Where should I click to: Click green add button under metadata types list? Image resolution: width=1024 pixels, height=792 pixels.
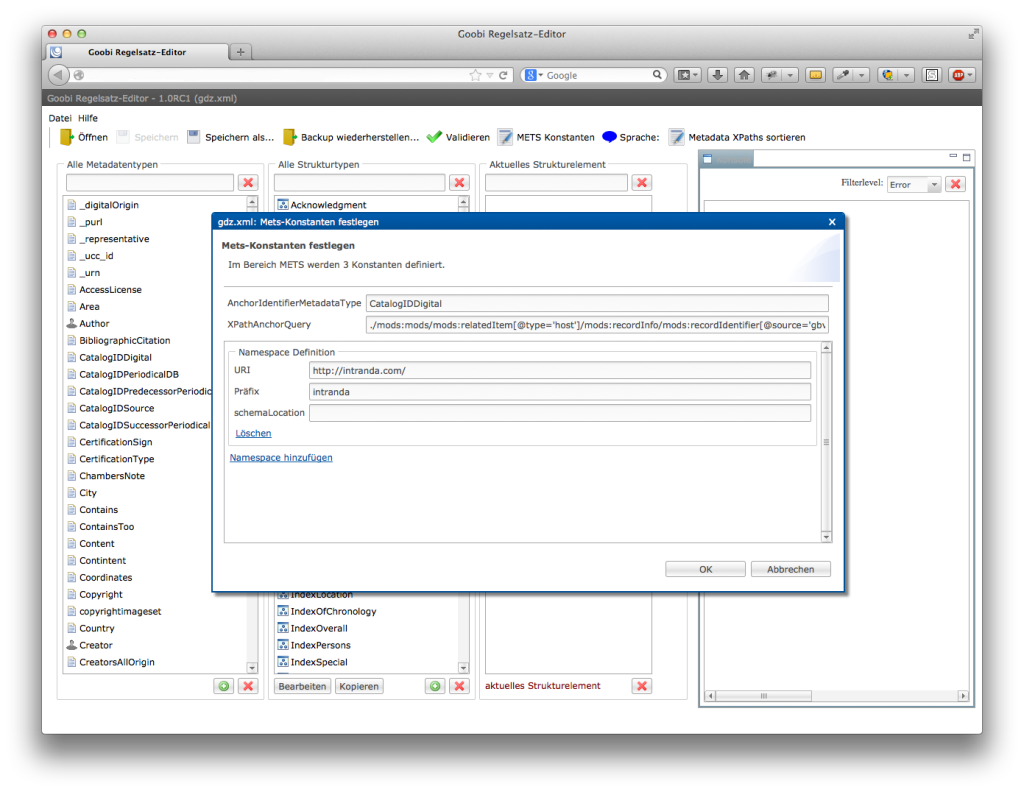[224, 686]
